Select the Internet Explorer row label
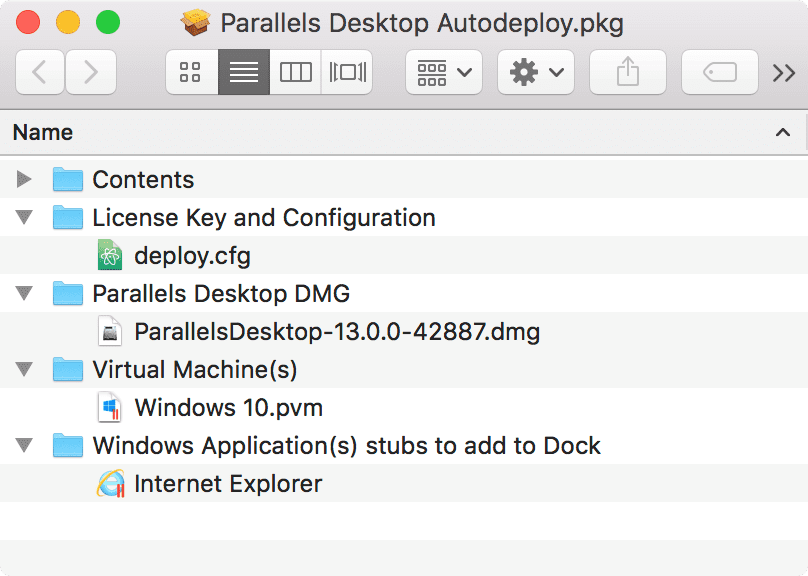 coord(228,483)
